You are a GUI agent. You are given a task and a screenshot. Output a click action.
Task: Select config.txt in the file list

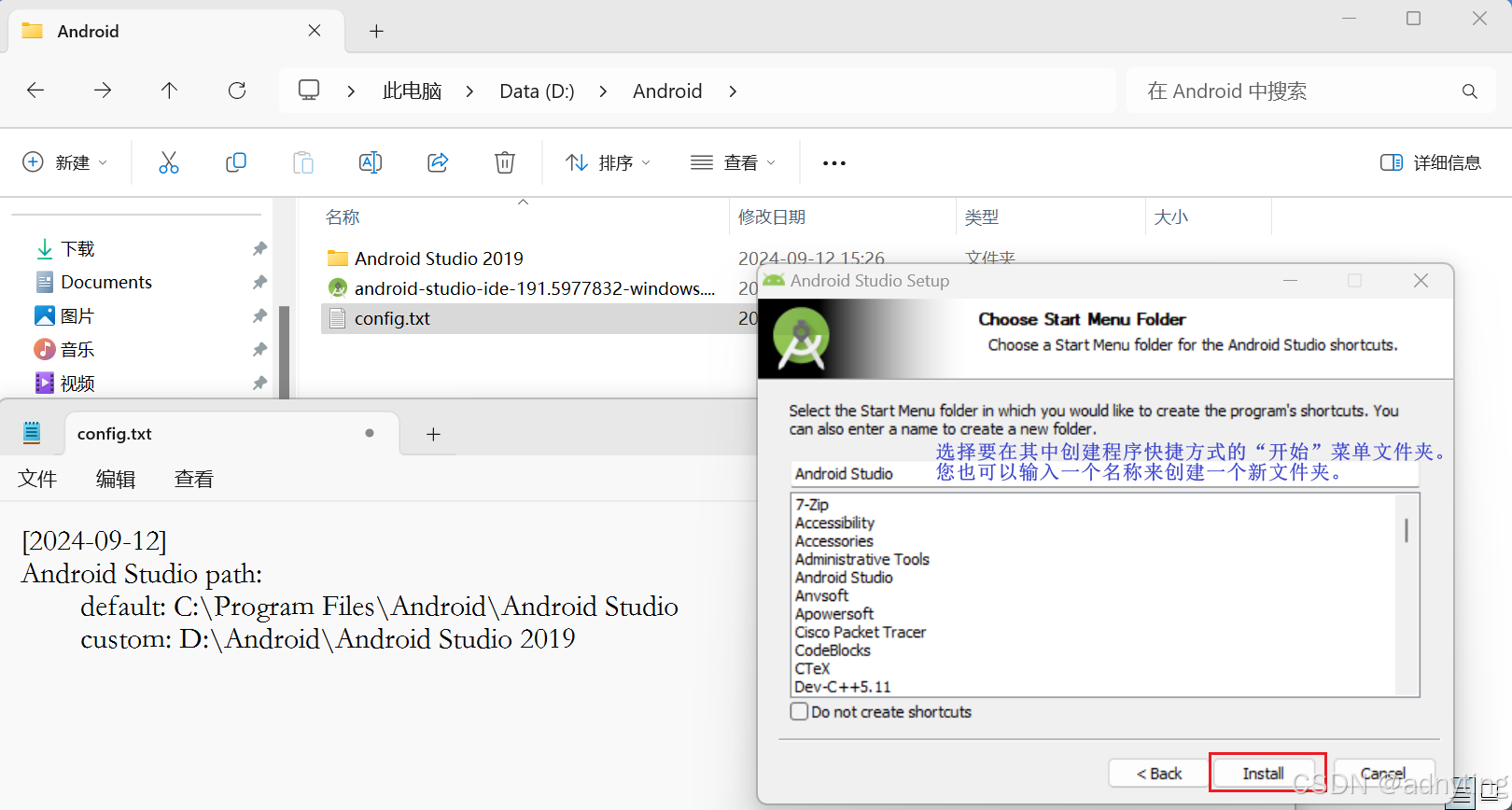coord(392,318)
